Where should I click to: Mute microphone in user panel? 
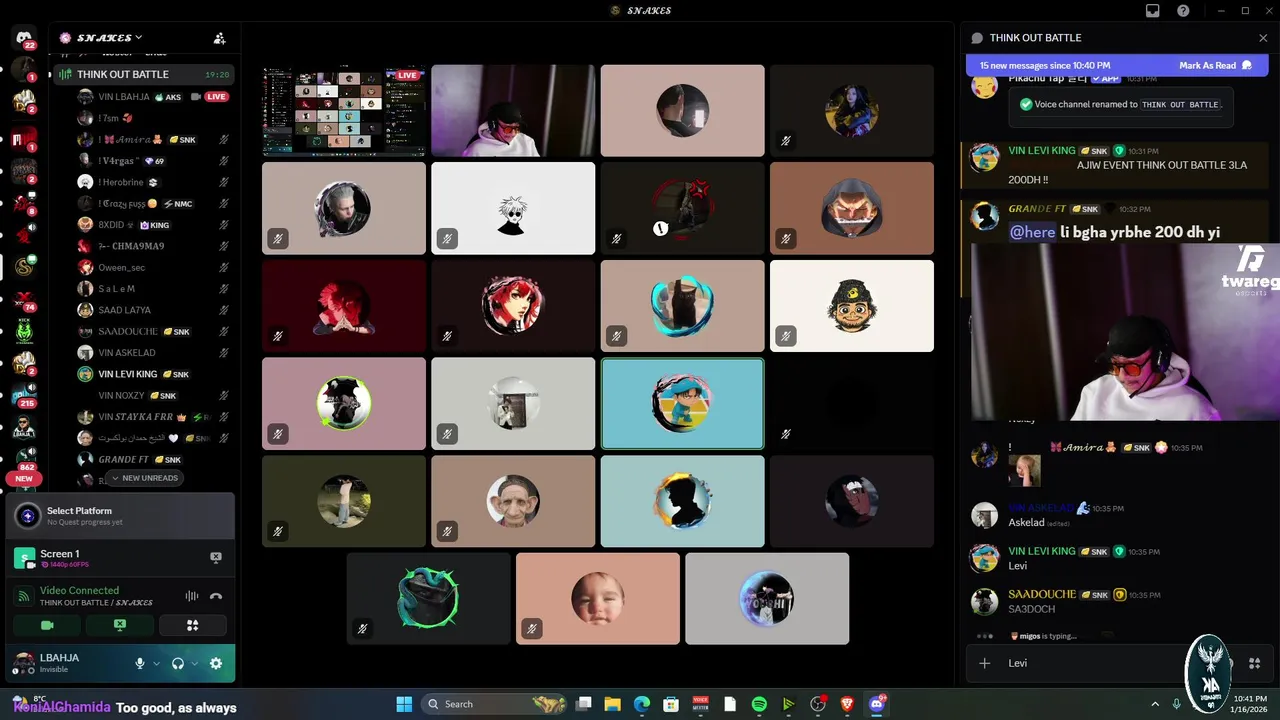(x=140, y=663)
